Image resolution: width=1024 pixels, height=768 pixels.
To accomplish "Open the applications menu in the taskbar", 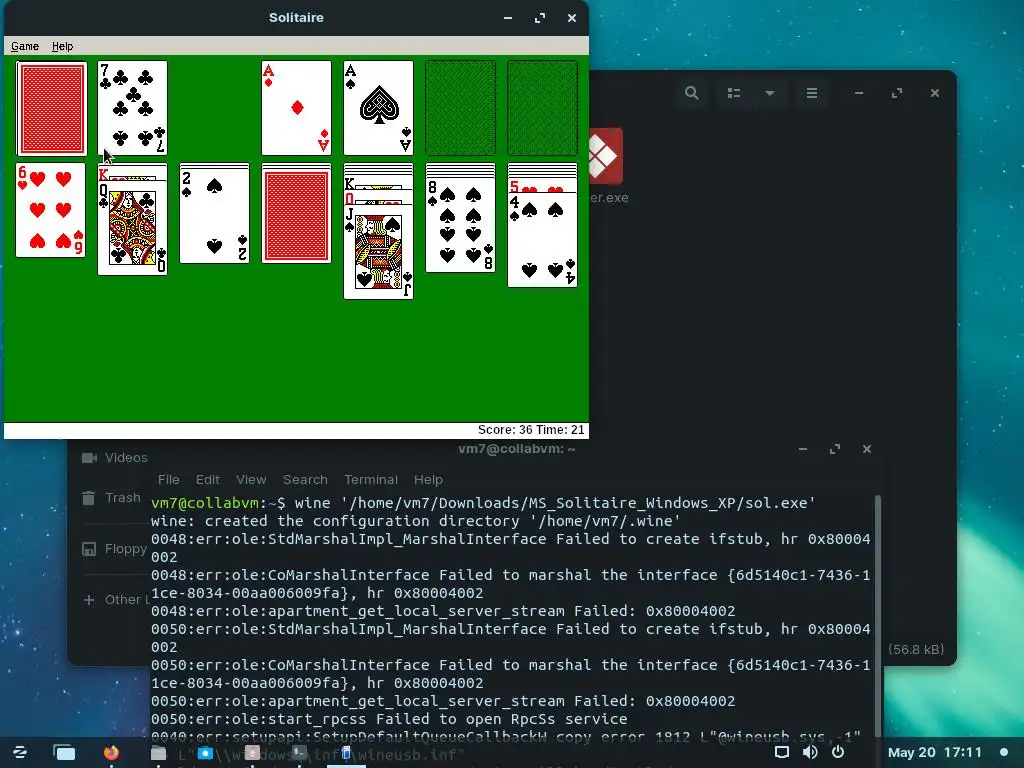I will click(20, 752).
